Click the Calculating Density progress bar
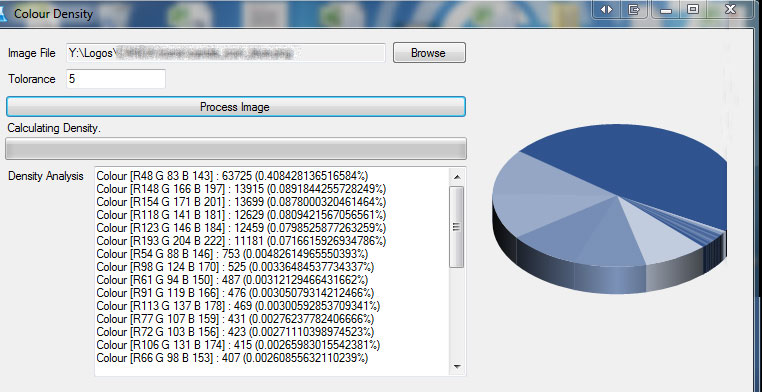This screenshot has width=762, height=392. pos(236,149)
